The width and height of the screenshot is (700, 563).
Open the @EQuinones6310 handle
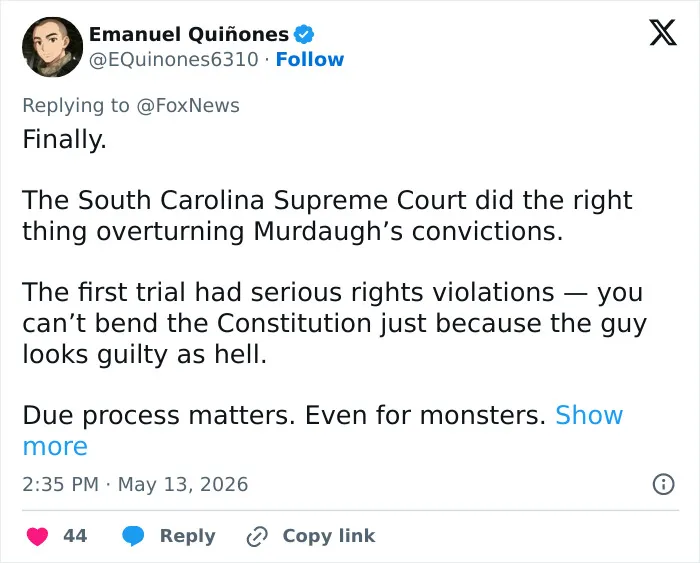click(174, 59)
